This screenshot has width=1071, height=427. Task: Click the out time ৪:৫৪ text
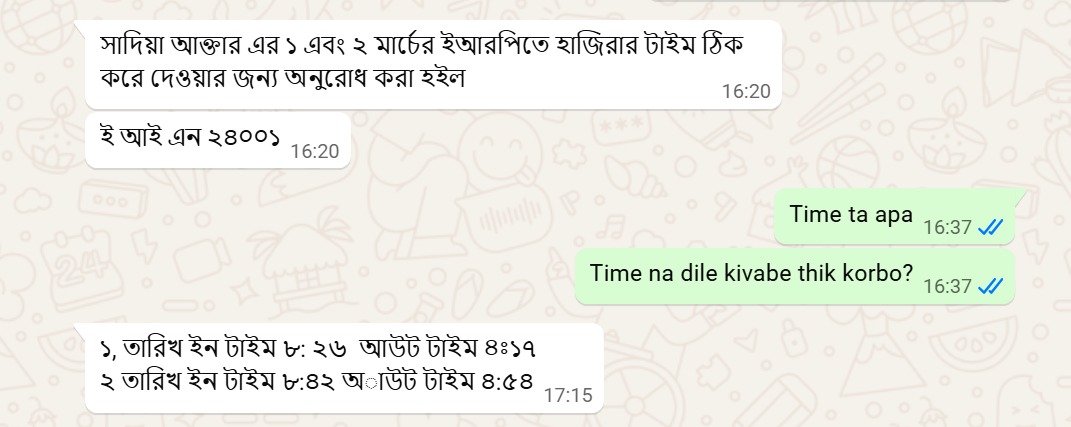click(507, 381)
